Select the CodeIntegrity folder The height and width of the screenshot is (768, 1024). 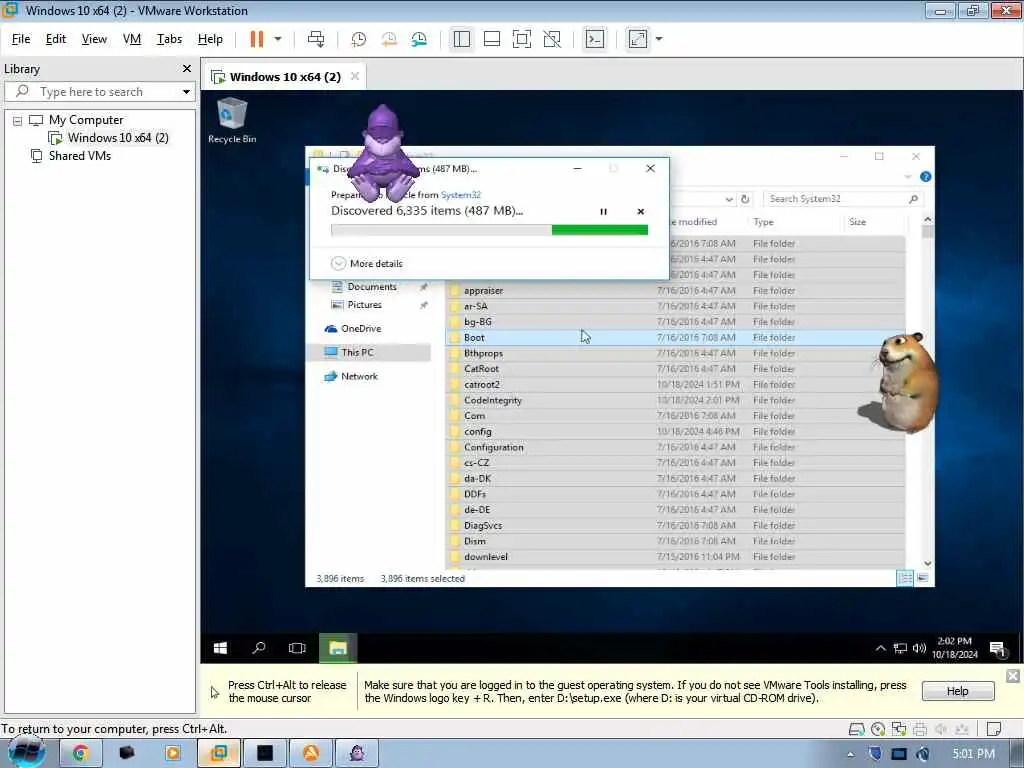coord(492,400)
